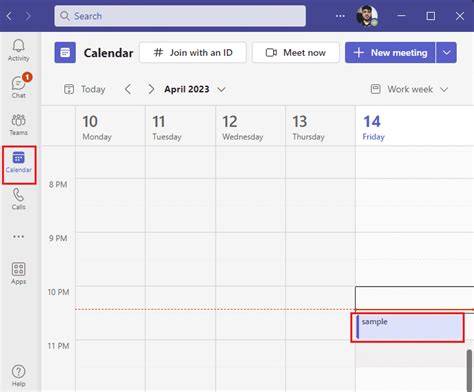The height and width of the screenshot is (392, 474).
Task: Open the Settings and more ellipsis in the title bar
Action: 340,16
